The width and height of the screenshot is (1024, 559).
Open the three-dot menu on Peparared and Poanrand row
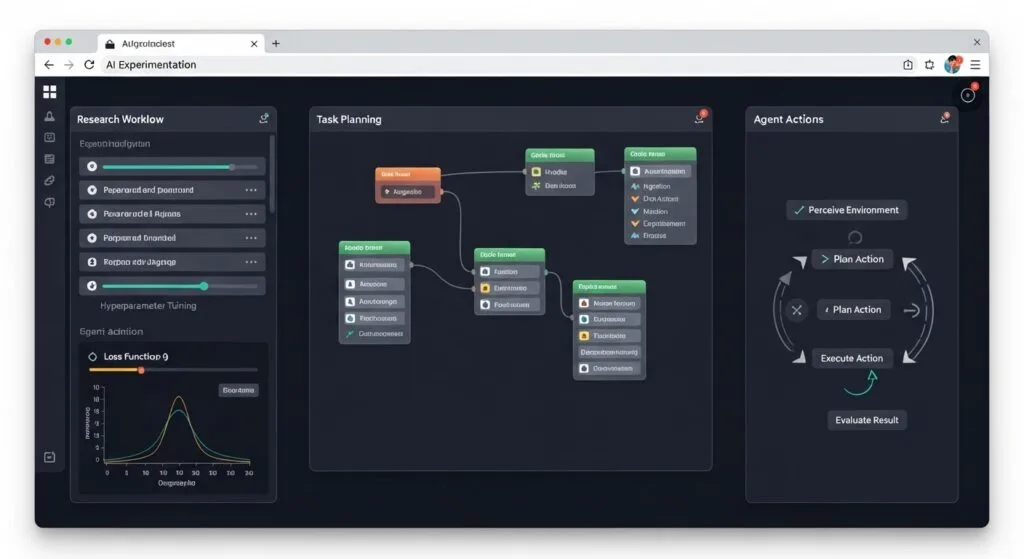[x=251, y=190]
